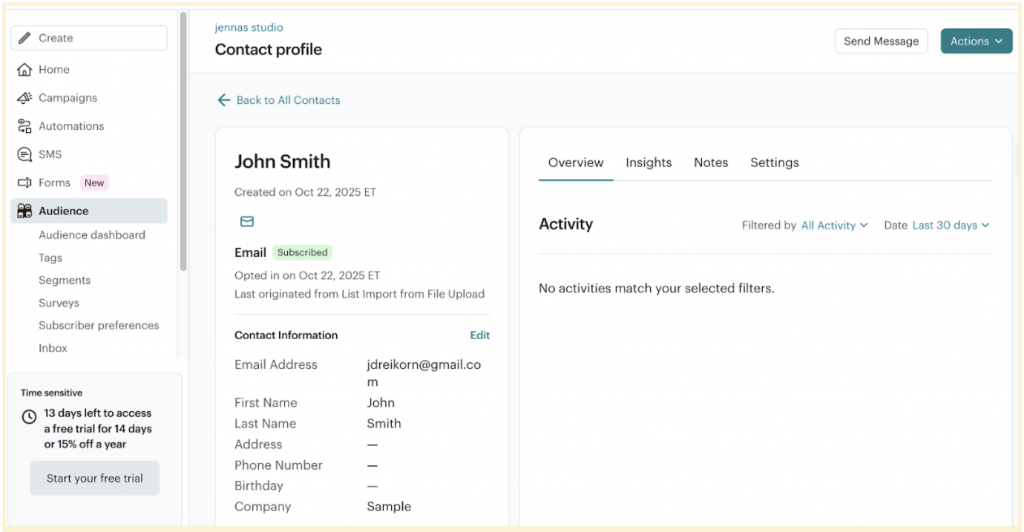Select Audience in the sidebar
Image resolution: width=1024 pixels, height=532 pixels.
pos(89,211)
